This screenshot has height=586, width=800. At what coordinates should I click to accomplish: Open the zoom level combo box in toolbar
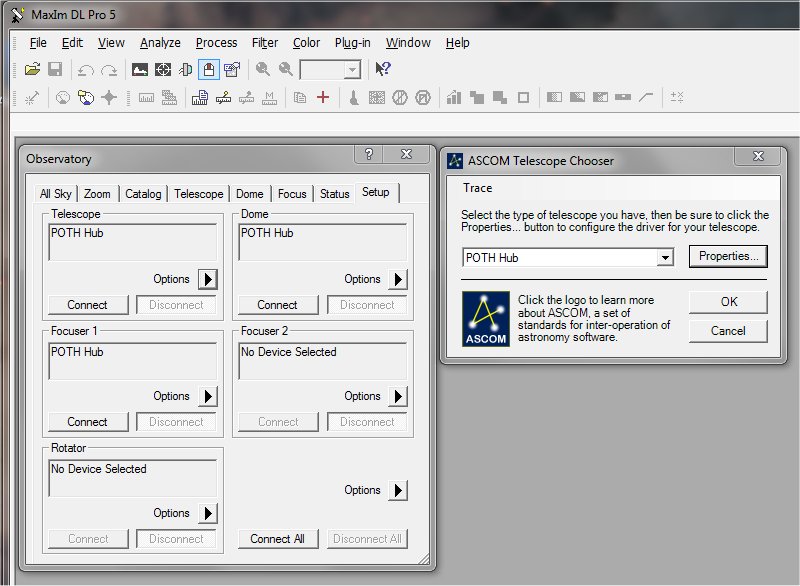331,70
